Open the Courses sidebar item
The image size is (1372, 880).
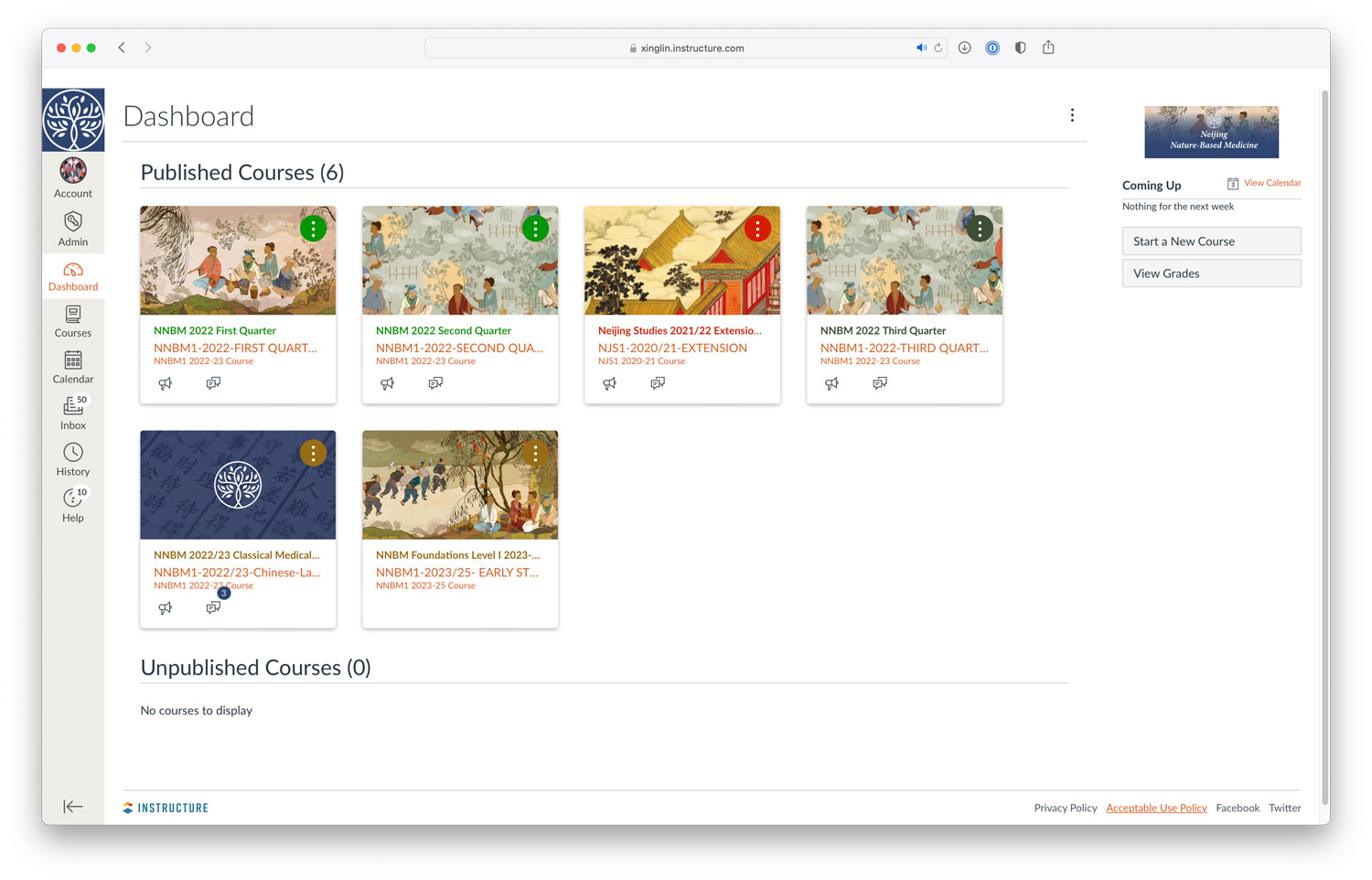tap(73, 322)
